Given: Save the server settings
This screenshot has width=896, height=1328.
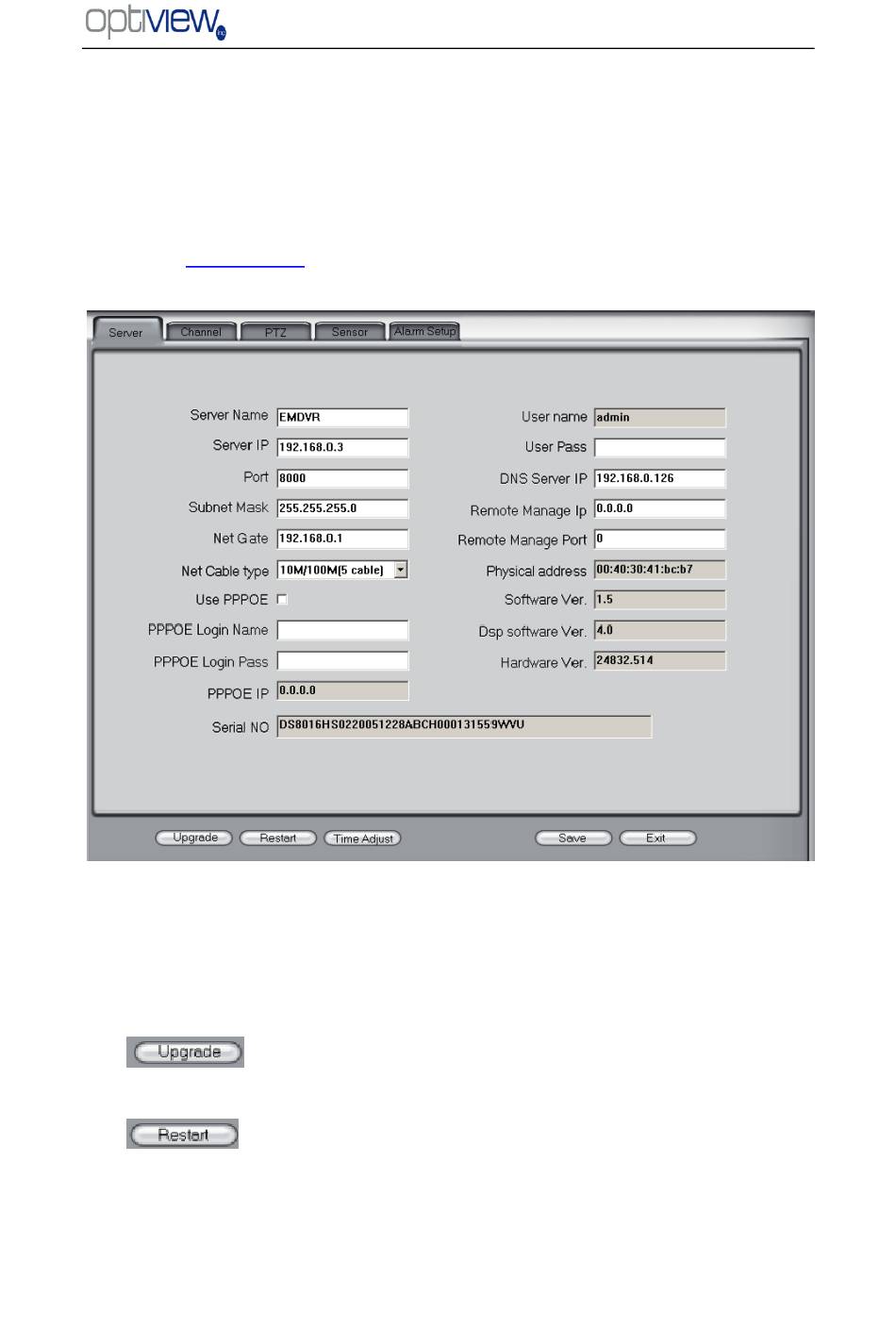Looking at the screenshot, I should pyautogui.click(x=573, y=838).
